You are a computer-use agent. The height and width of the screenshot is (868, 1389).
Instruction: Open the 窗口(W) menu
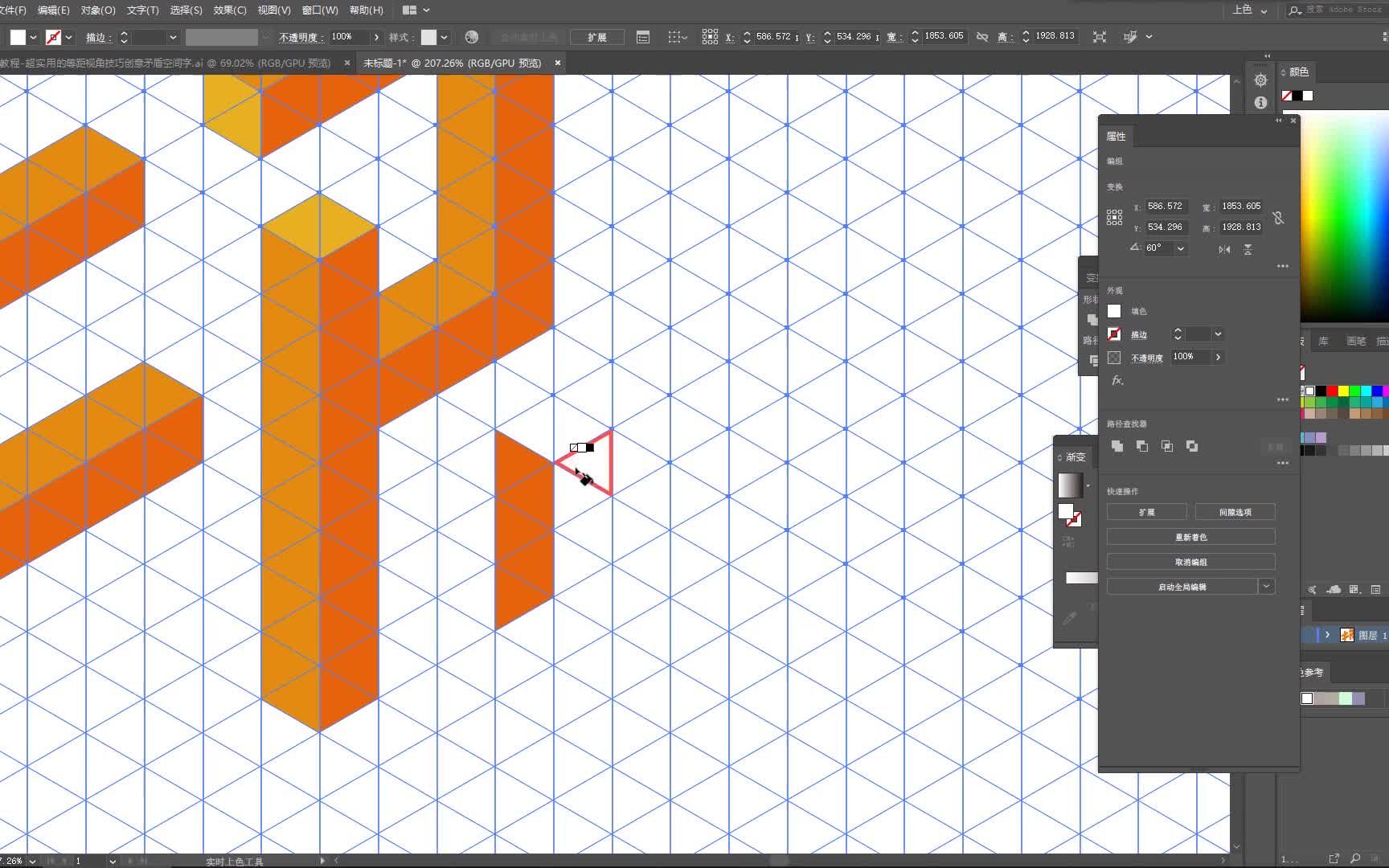pyautogui.click(x=320, y=10)
